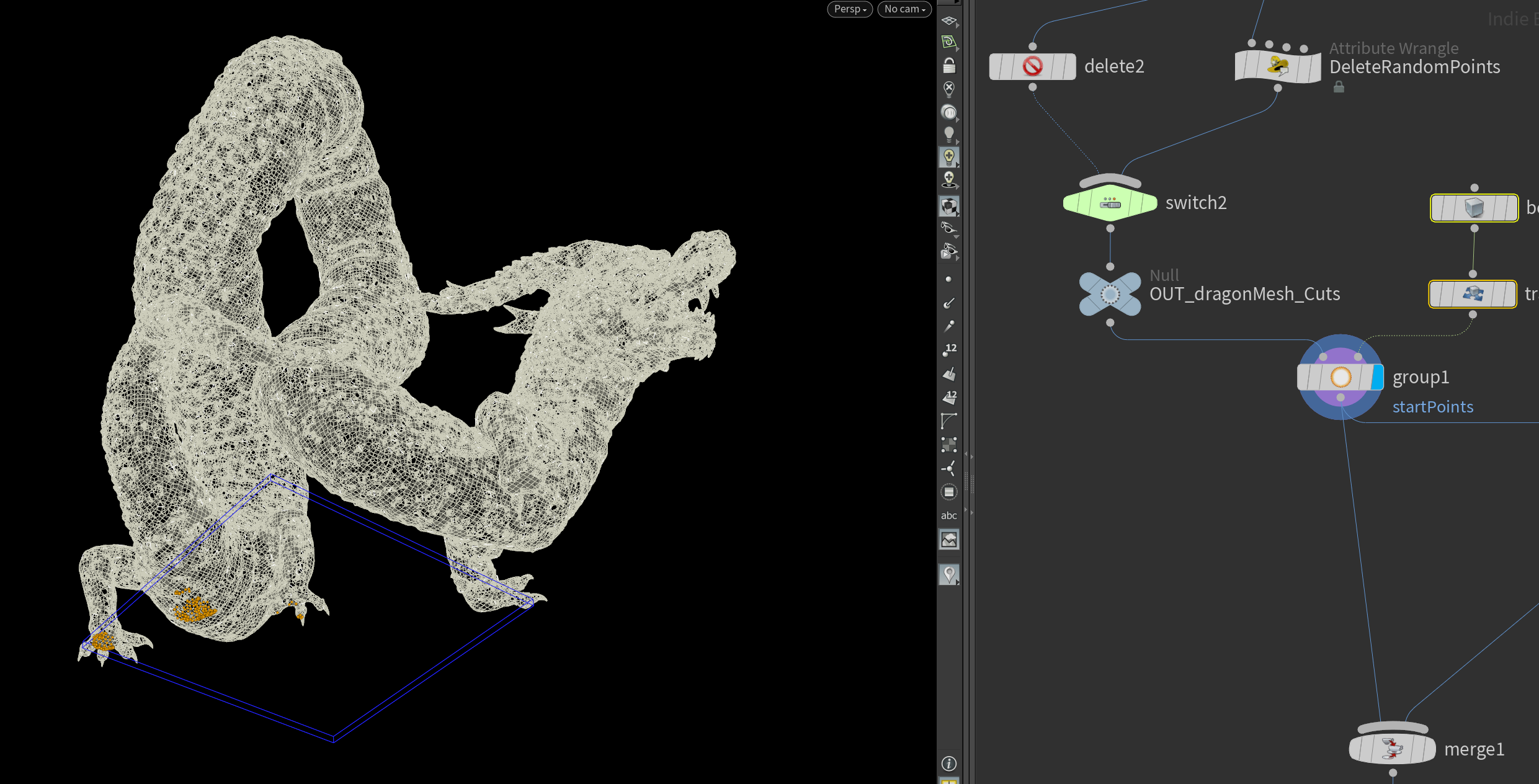
Task: Toggle display point trails icon
Action: pyautogui.click(x=948, y=326)
